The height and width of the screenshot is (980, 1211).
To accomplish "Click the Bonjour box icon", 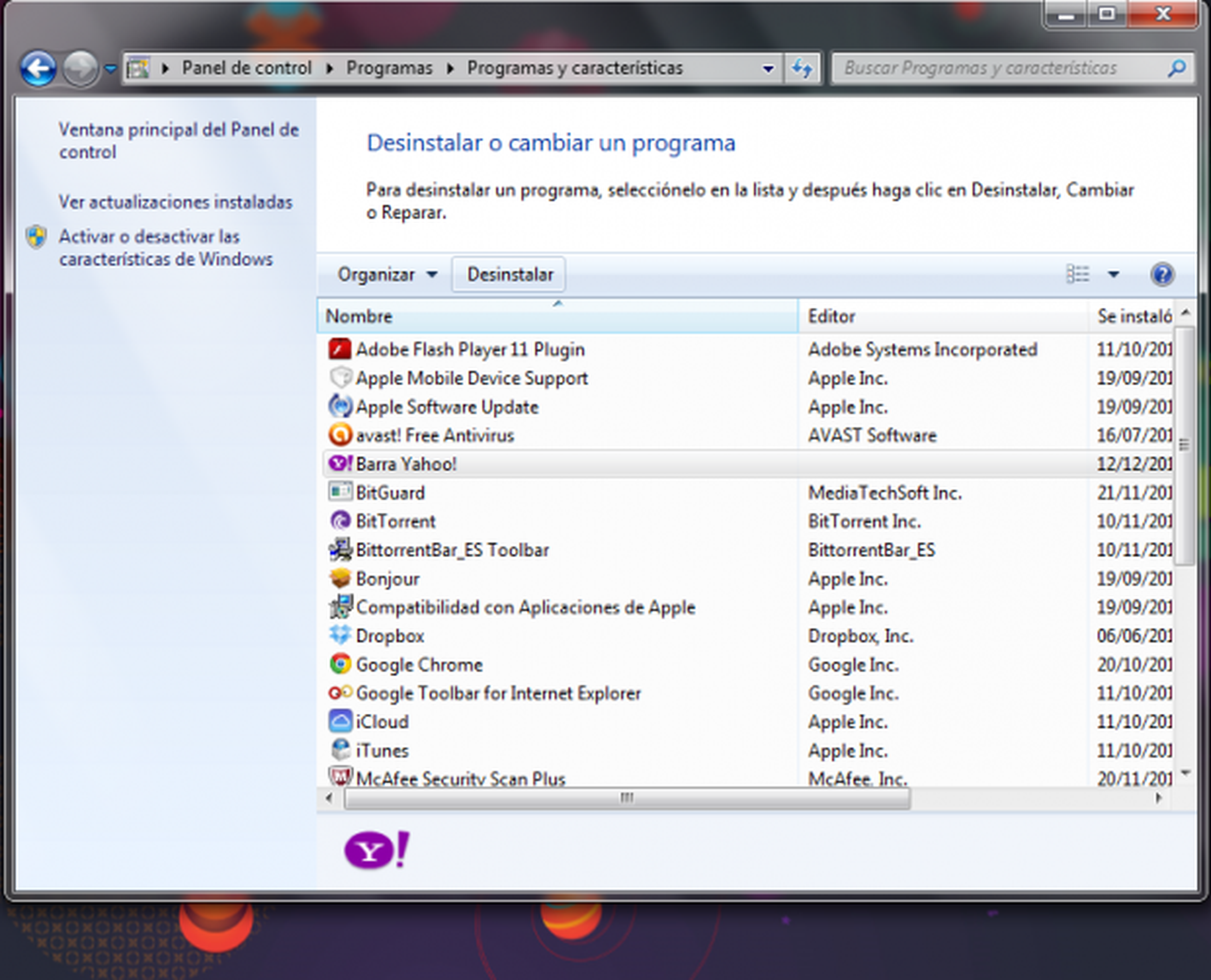I will pyautogui.click(x=340, y=579).
